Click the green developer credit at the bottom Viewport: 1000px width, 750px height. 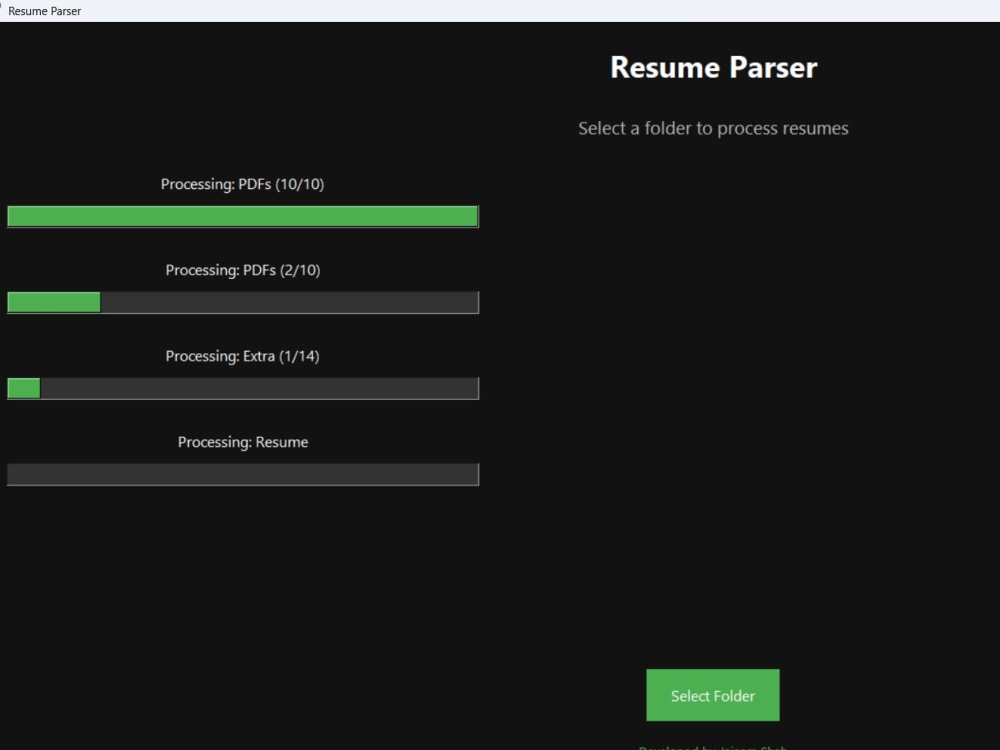[x=713, y=747]
